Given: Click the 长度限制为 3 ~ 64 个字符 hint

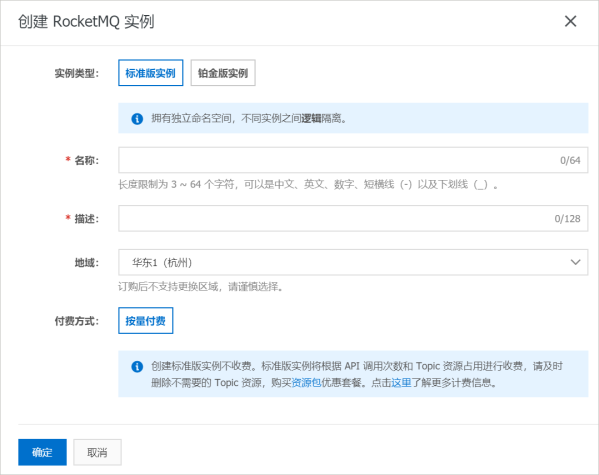Looking at the screenshot, I should click(308, 185).
